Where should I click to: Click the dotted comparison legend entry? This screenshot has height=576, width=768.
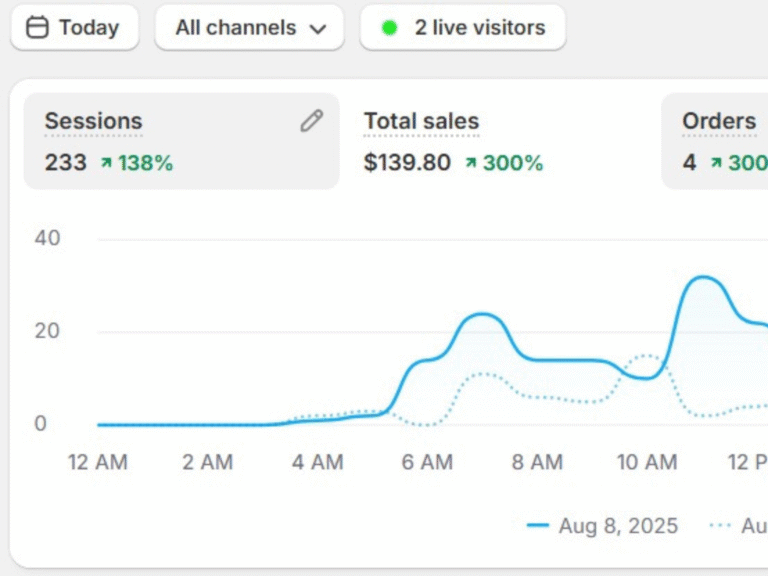[x=739, y=526]
